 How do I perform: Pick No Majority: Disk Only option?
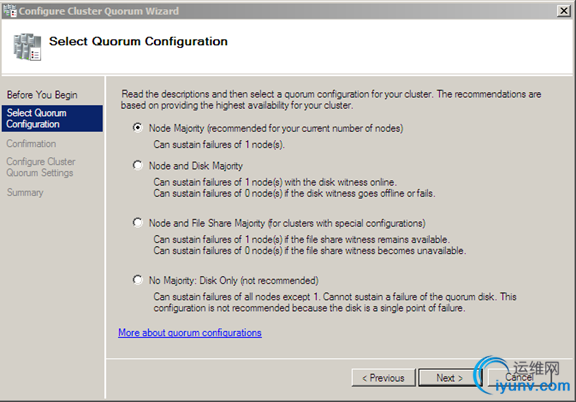138,280
